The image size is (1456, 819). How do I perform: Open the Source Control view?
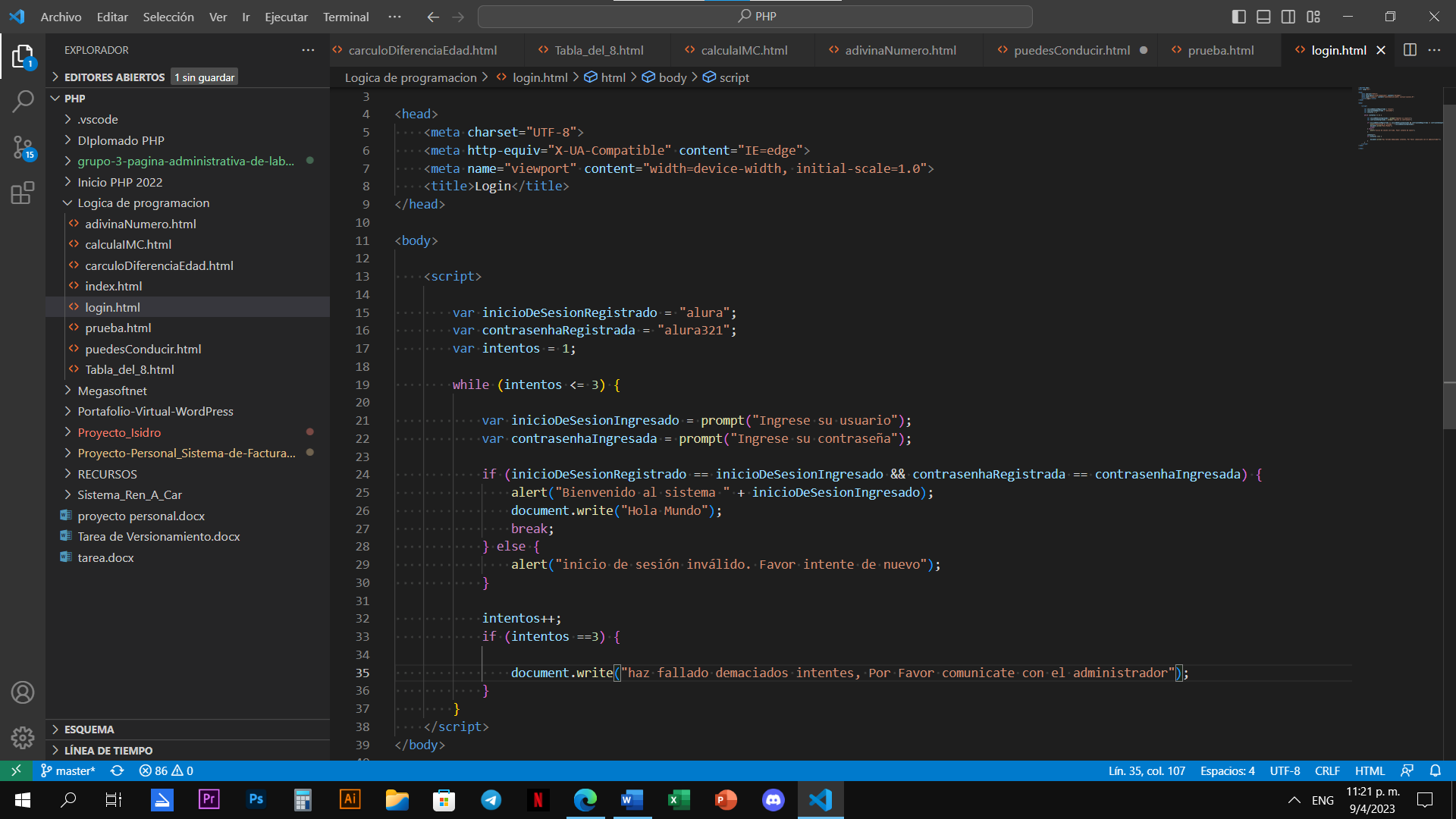pos(23,147)
